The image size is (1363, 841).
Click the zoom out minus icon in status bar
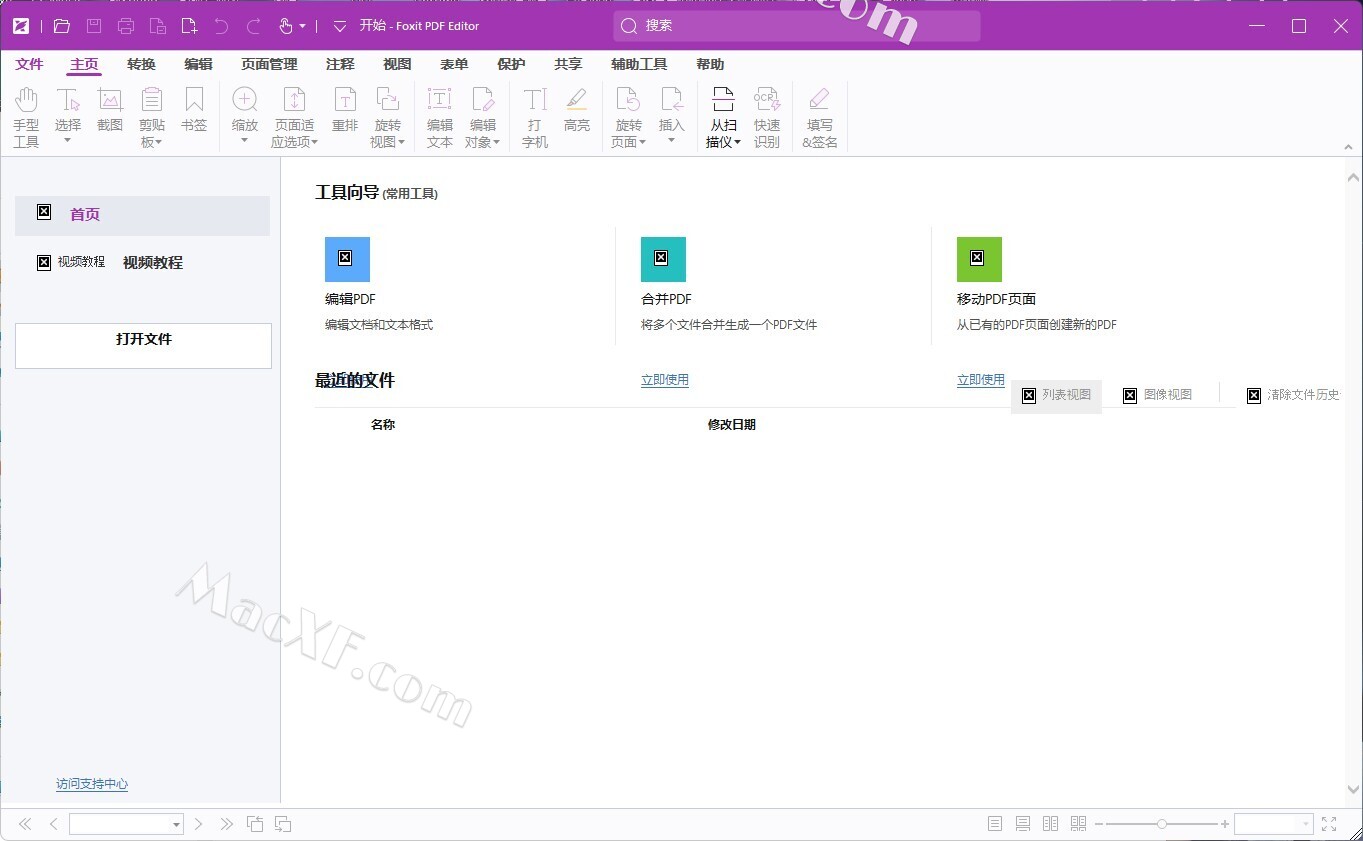coord(1099,824)
